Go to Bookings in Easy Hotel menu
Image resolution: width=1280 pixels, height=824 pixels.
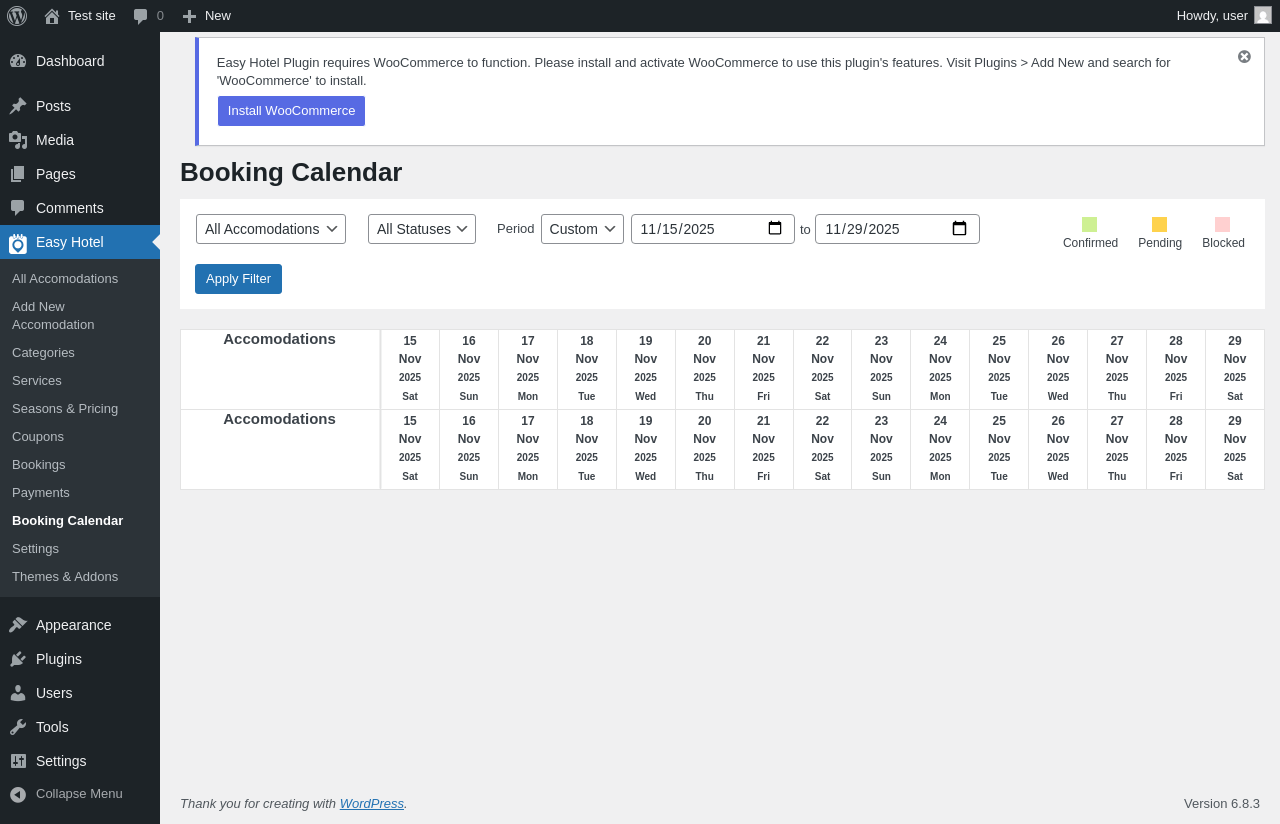(39, 465)
